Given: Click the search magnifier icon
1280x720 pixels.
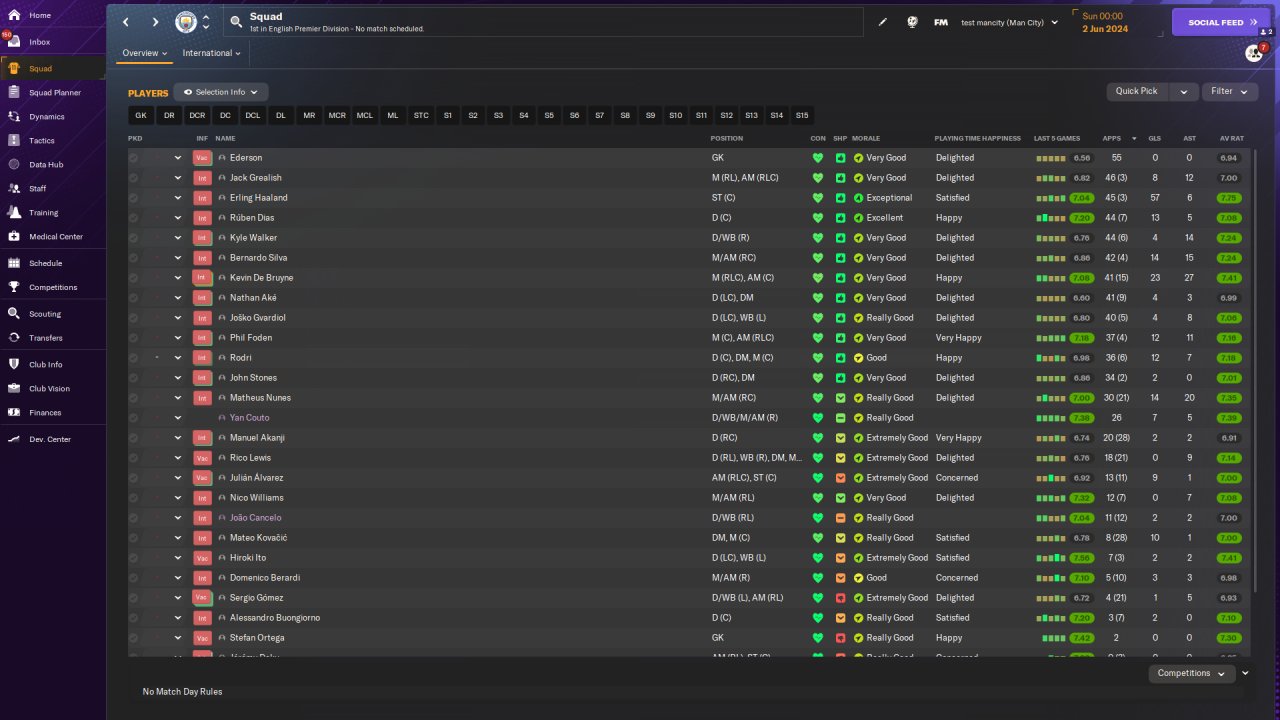Looking at the screenshot, I should coord(236,21).
